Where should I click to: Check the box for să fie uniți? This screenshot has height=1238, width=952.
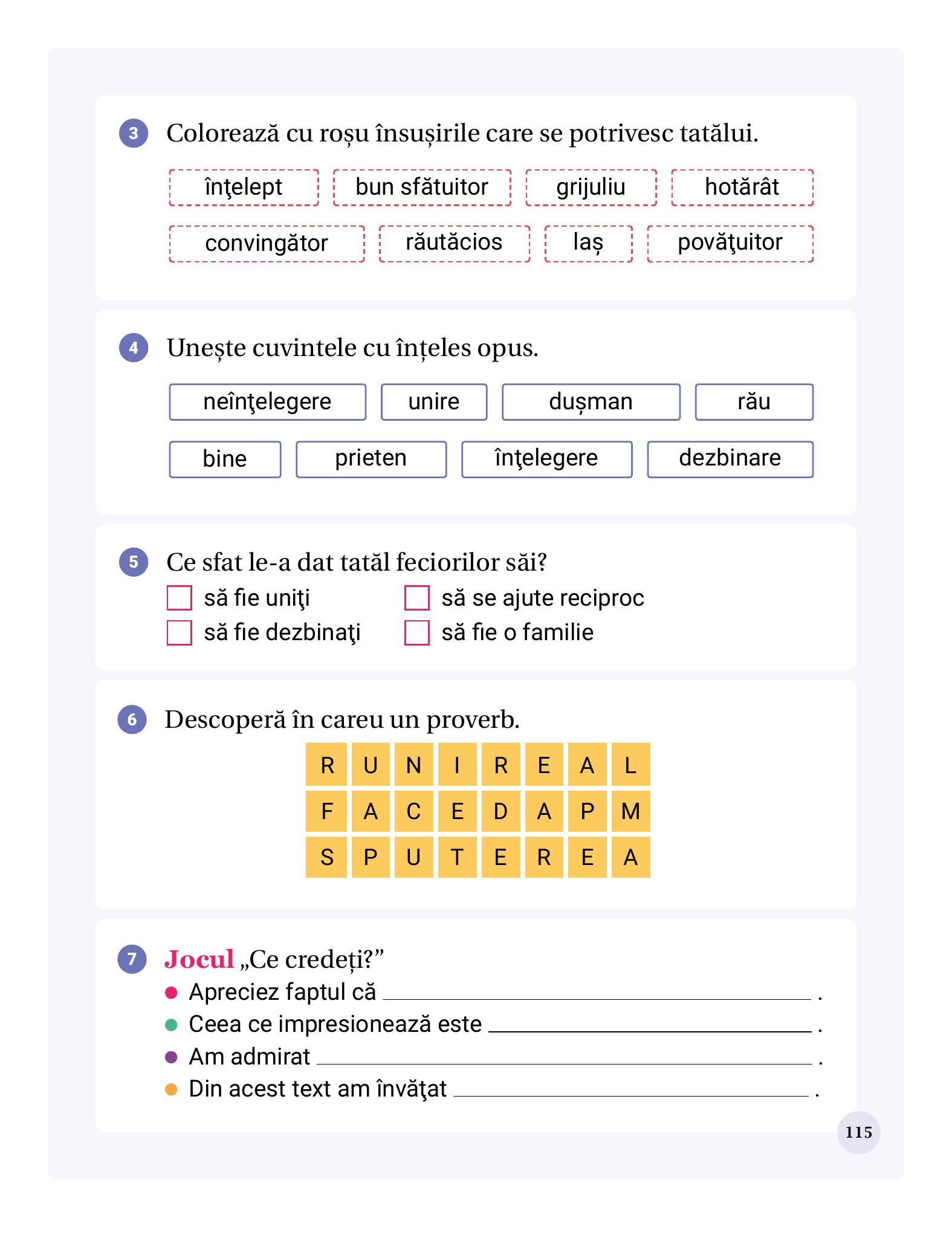coord(180,598)
